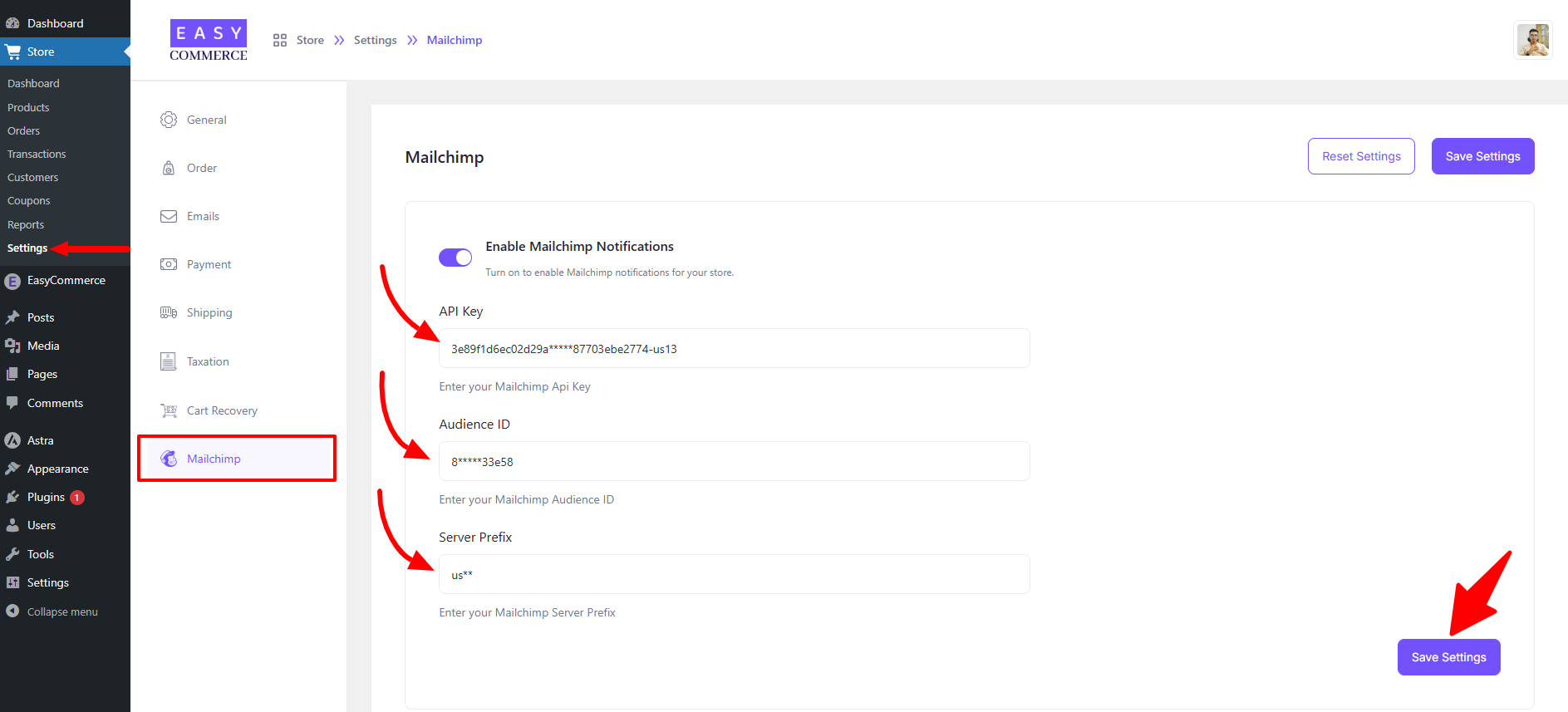The width and height of the screenshot is (1568, 712).
Task: Click the Users person icon
Action: tap(12, 525)
